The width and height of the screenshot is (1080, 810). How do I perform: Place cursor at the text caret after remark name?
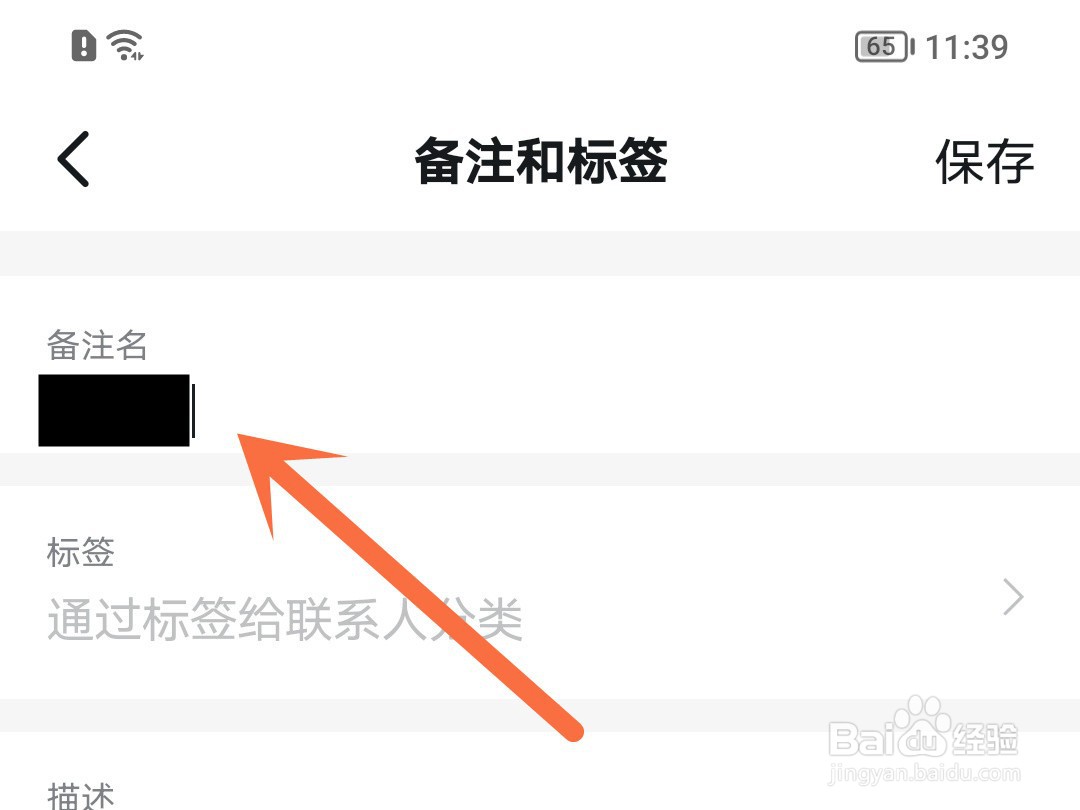pos(194,411)
